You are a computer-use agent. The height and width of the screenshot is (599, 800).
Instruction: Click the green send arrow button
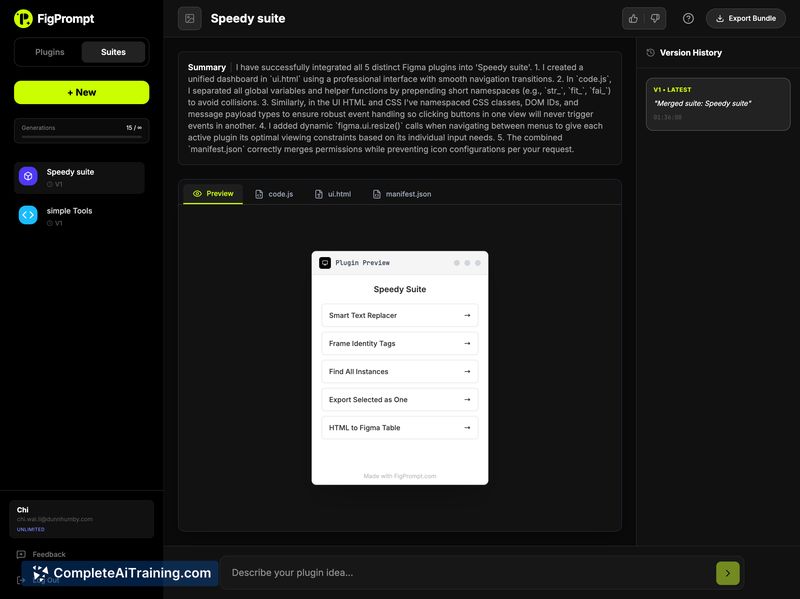[x=727, y=573]
